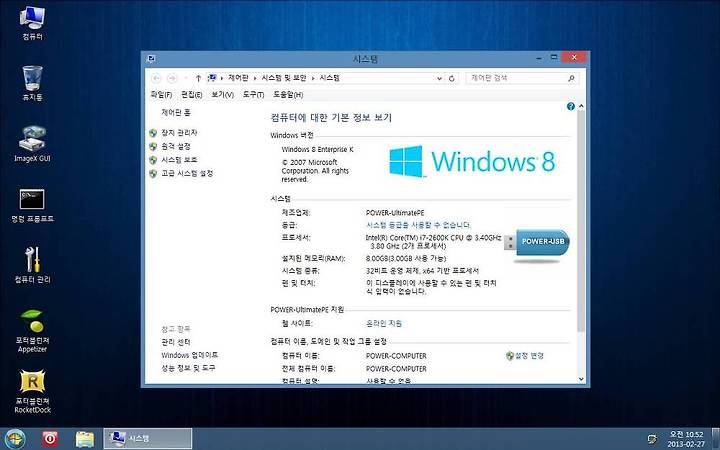Click the system rating unavailable link
Viewport: 720px width, 450px height.
click(418, 225)
